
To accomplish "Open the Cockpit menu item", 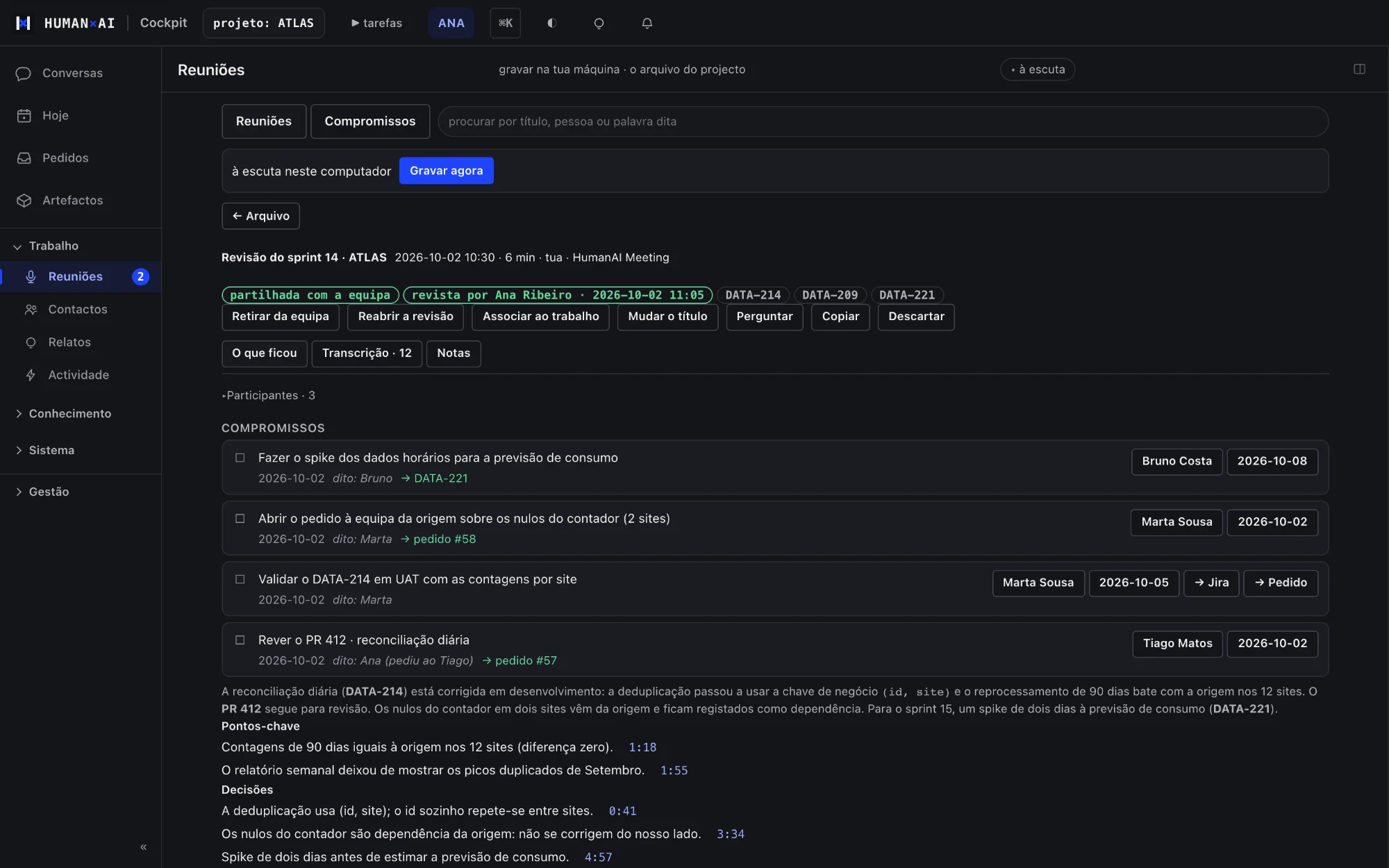I will [x=163, y=23].
